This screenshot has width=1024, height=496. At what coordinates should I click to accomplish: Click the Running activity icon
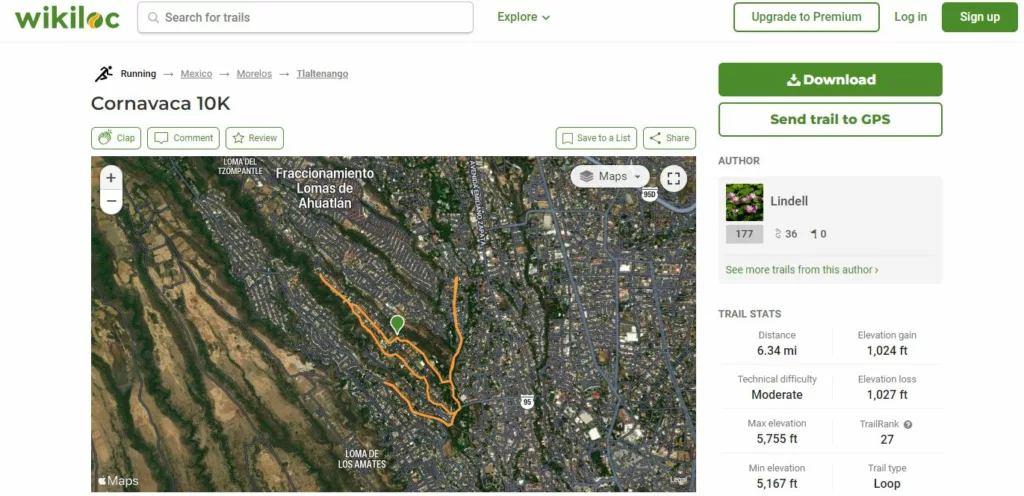(x=103, y=74)
